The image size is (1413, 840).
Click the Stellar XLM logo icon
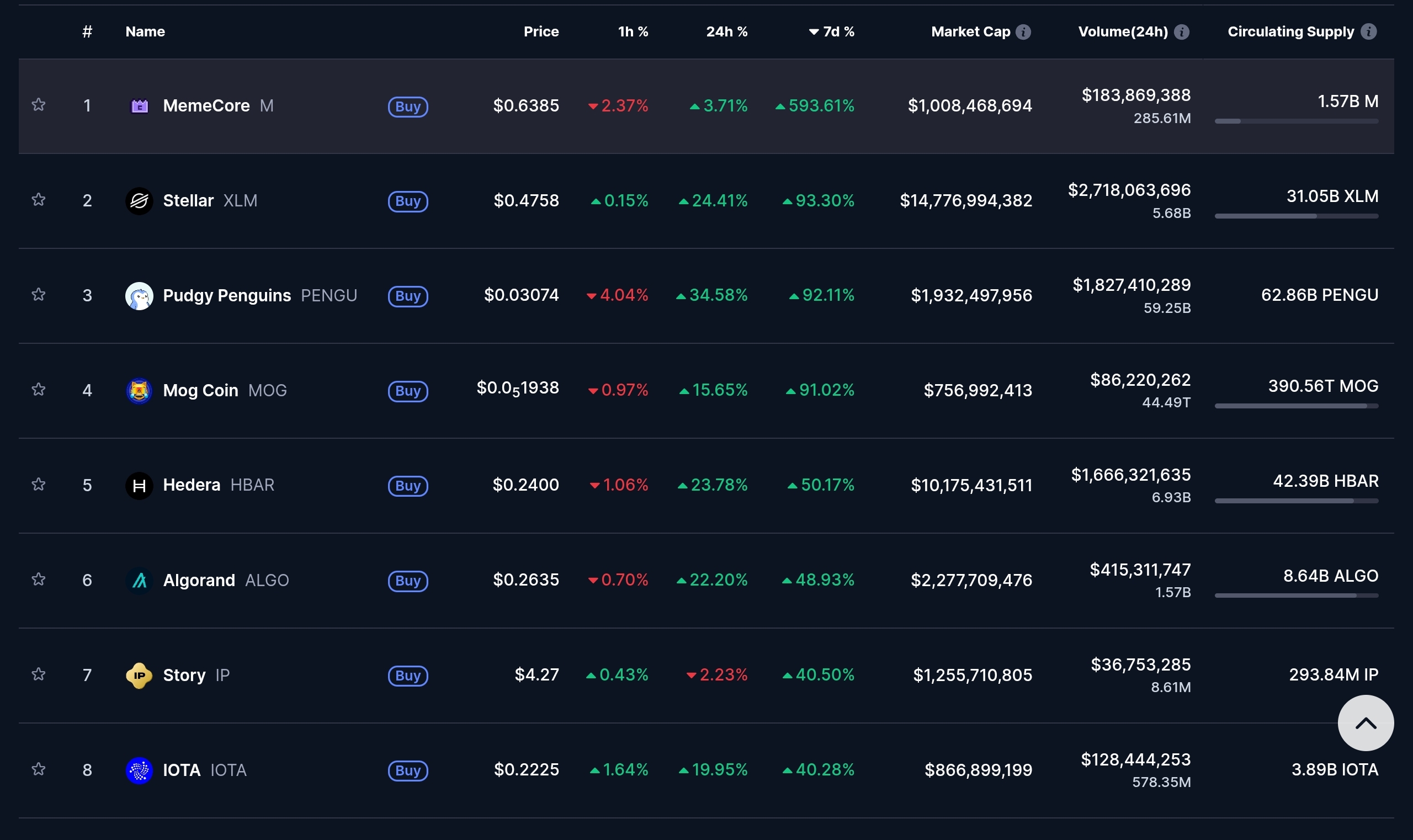(139, 201)
